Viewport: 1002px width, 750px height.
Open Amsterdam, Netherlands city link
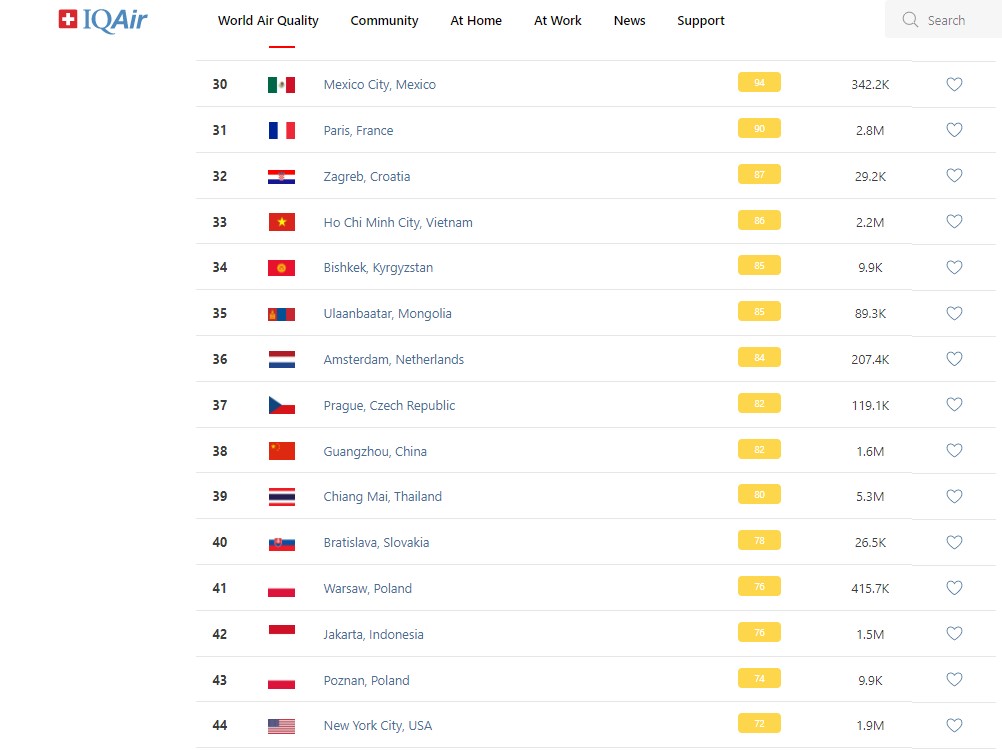coord(393,360)
